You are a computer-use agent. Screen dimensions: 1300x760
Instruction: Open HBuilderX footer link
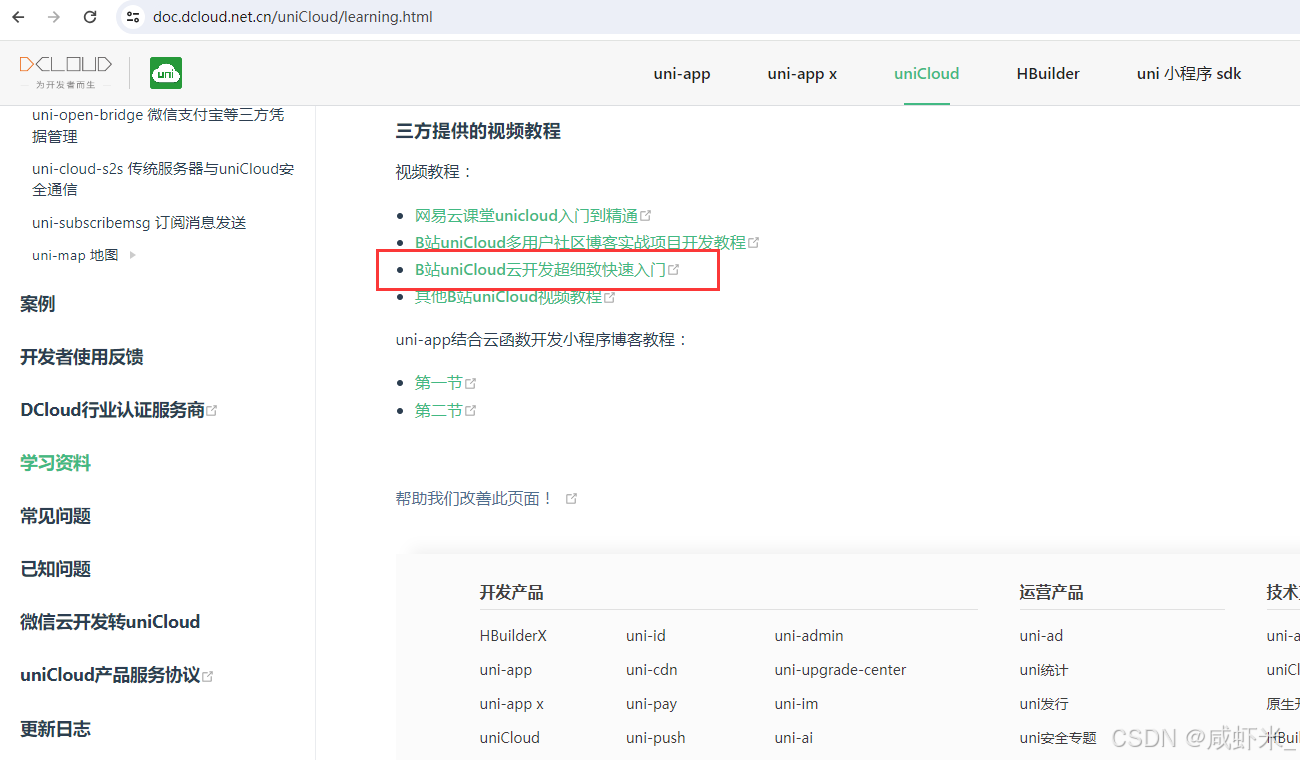pyautogui.click(x=513, y=636)
